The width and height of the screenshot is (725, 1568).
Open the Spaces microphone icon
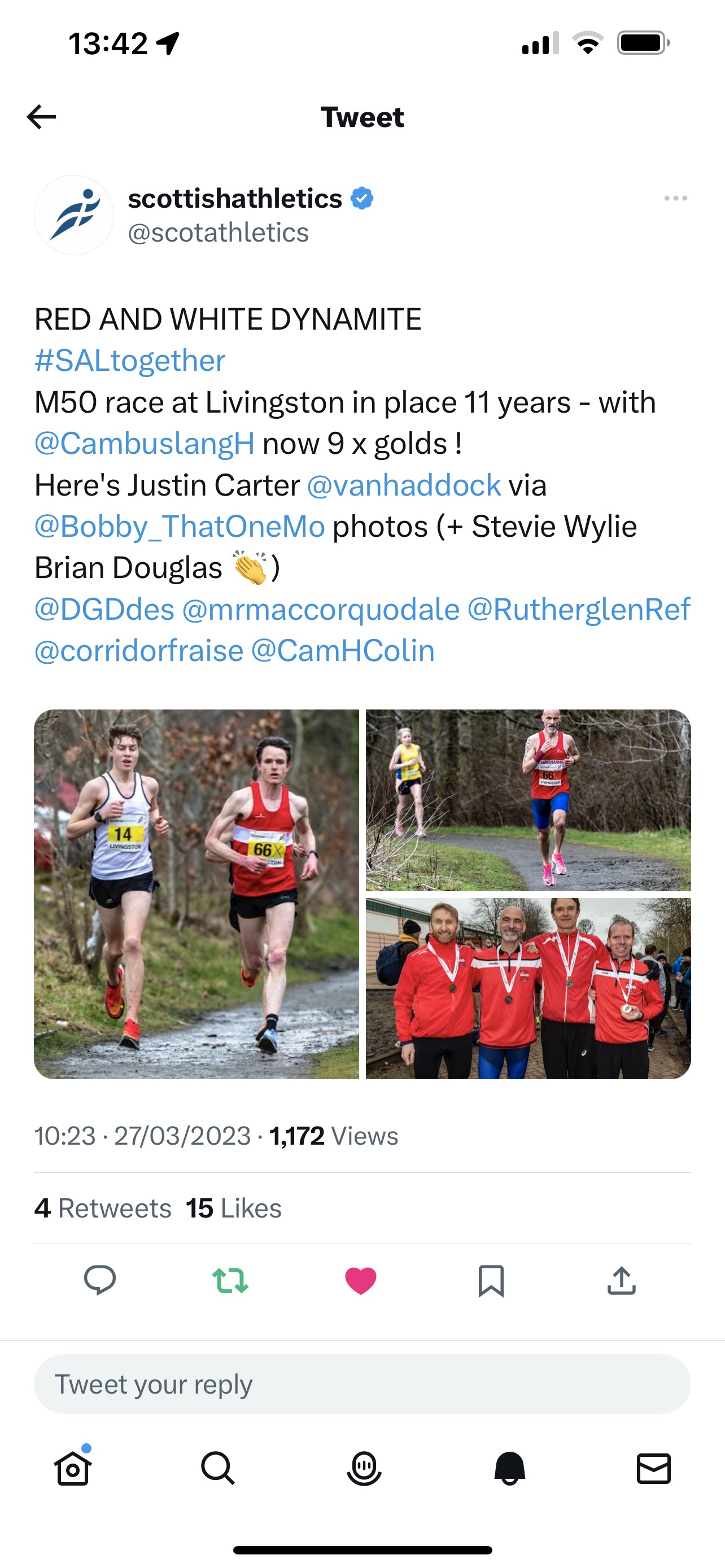[364, 1469]
